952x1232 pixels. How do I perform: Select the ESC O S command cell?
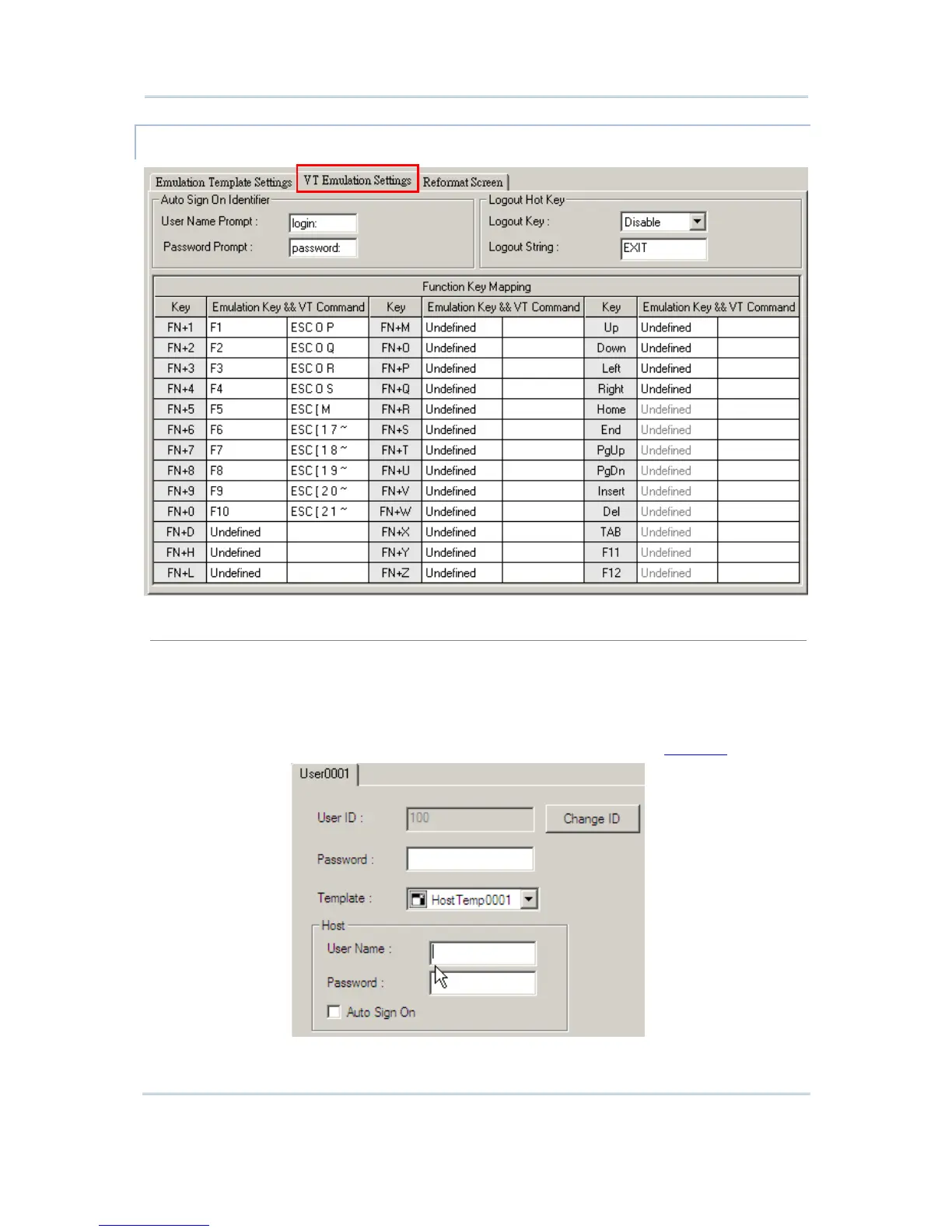pyautogui.click(x=327, y=389)
